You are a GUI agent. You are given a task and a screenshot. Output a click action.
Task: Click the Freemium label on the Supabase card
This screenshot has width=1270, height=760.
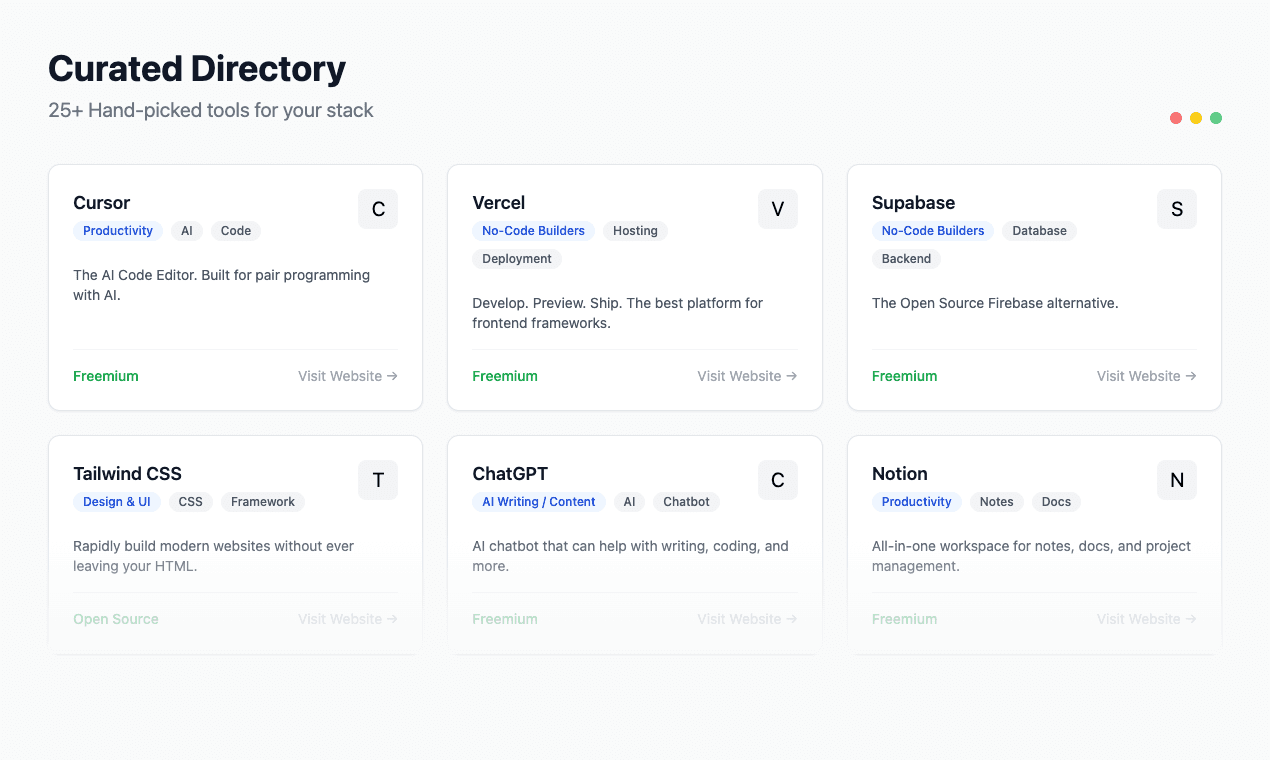[x=904, y=376]
